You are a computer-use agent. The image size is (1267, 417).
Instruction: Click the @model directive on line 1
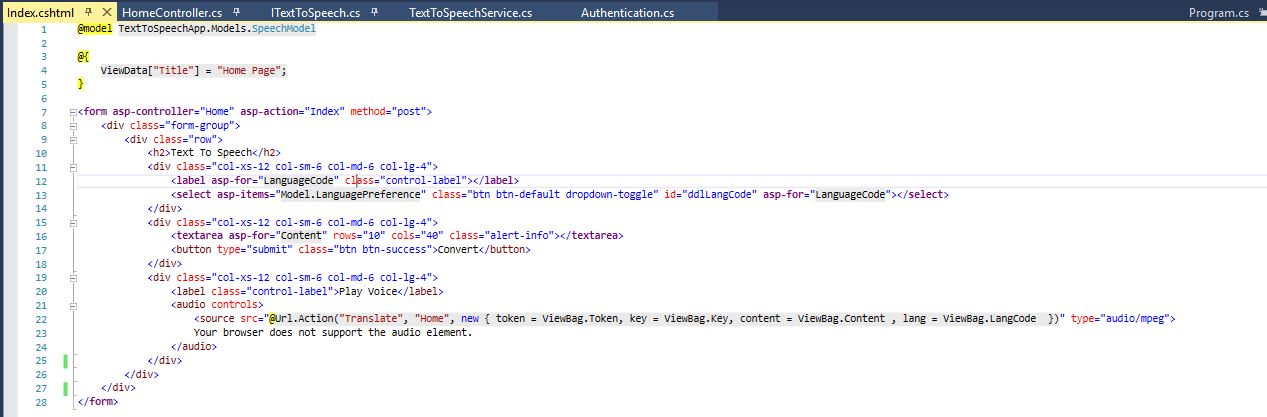click(95, 29)
